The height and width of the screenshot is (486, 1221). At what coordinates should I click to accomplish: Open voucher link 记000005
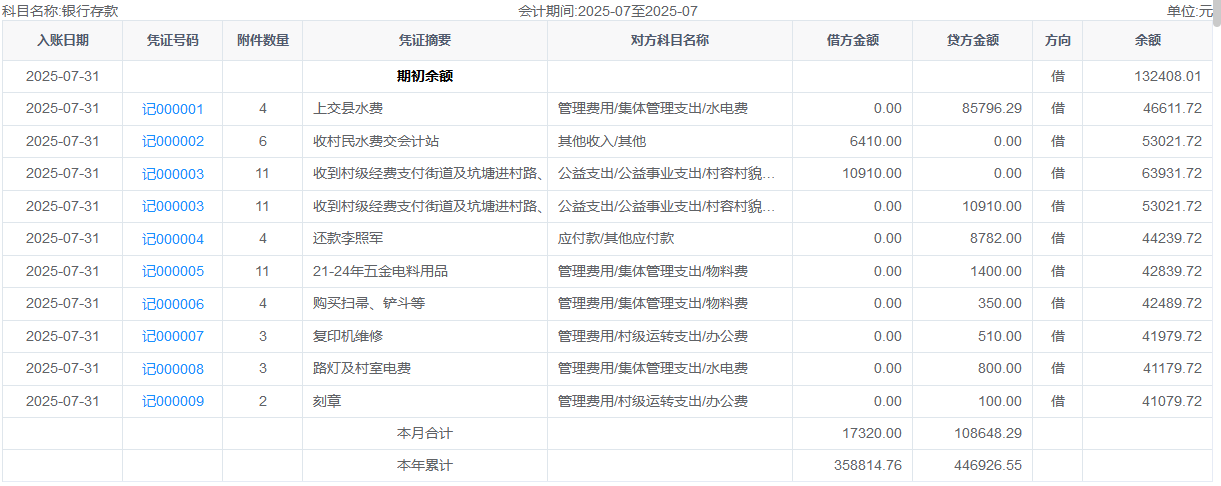[172, 271]
